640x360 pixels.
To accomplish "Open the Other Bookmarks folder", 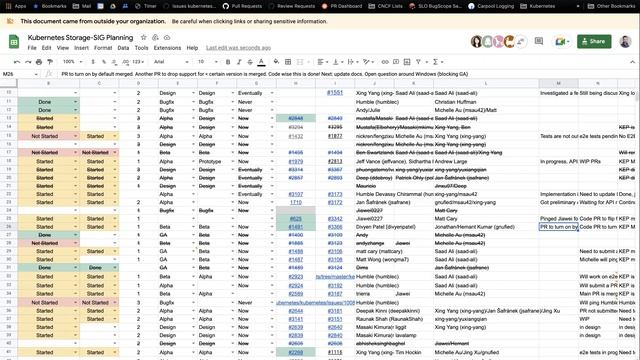I will click(x=611, y=6).
